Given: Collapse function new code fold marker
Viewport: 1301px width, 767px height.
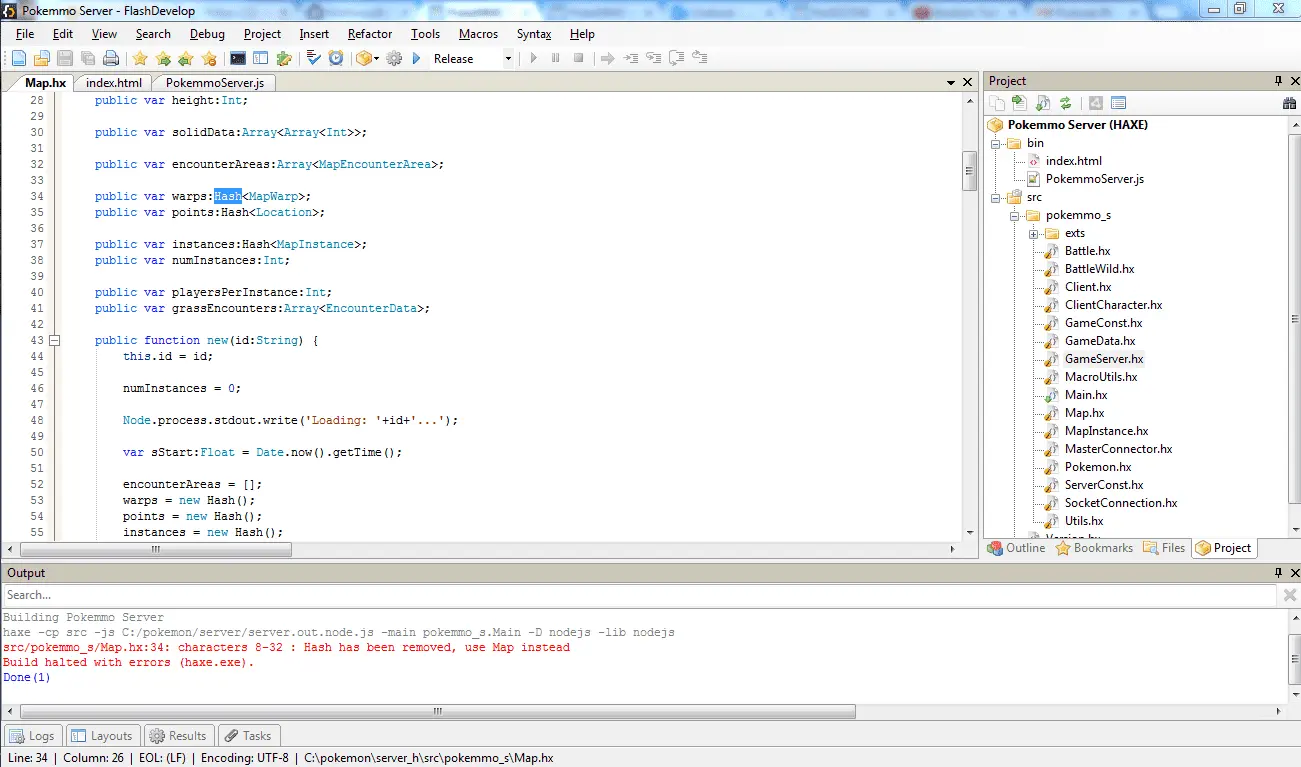Looking at the screenshot, I should [55, 340].
